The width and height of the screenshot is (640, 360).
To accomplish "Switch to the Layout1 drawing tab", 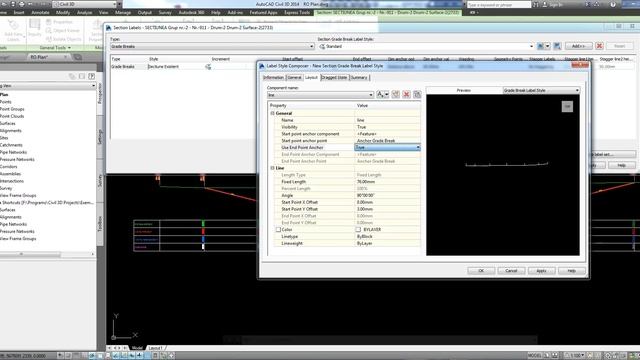I will (156, 348).
